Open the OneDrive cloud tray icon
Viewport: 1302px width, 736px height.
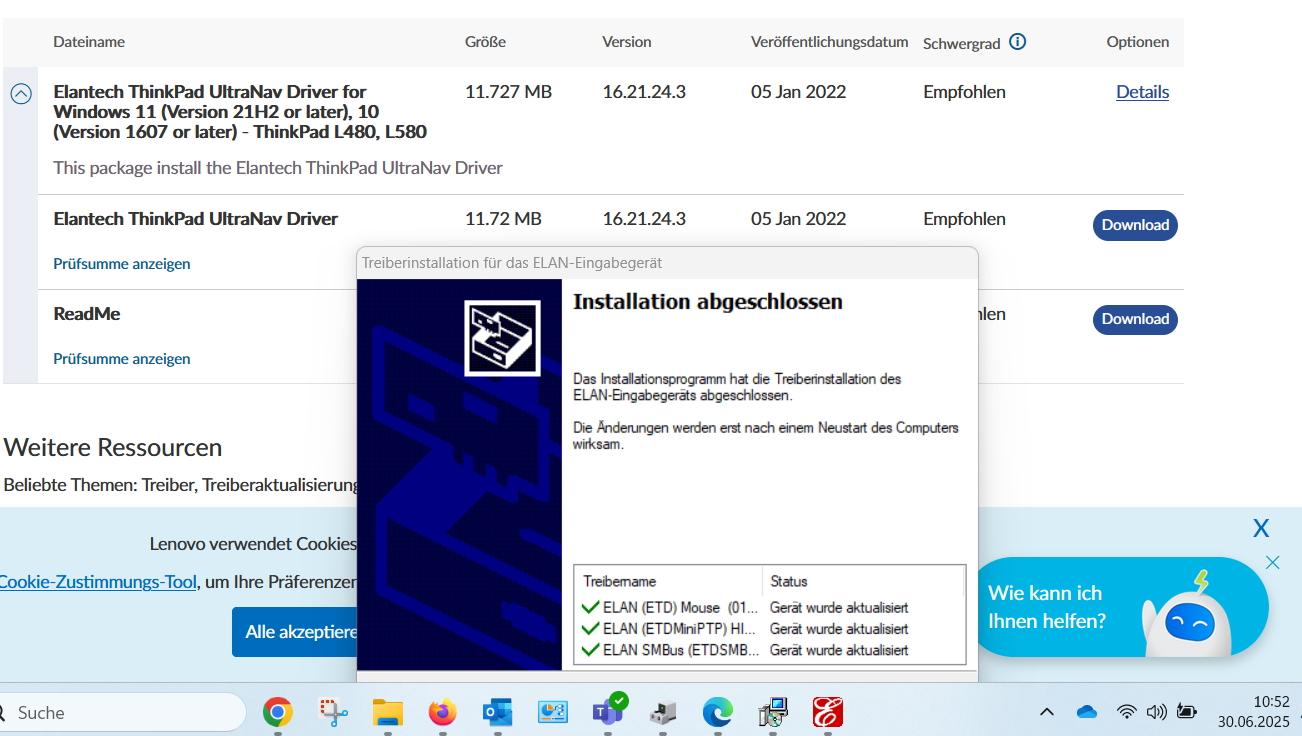[1087, 712]
